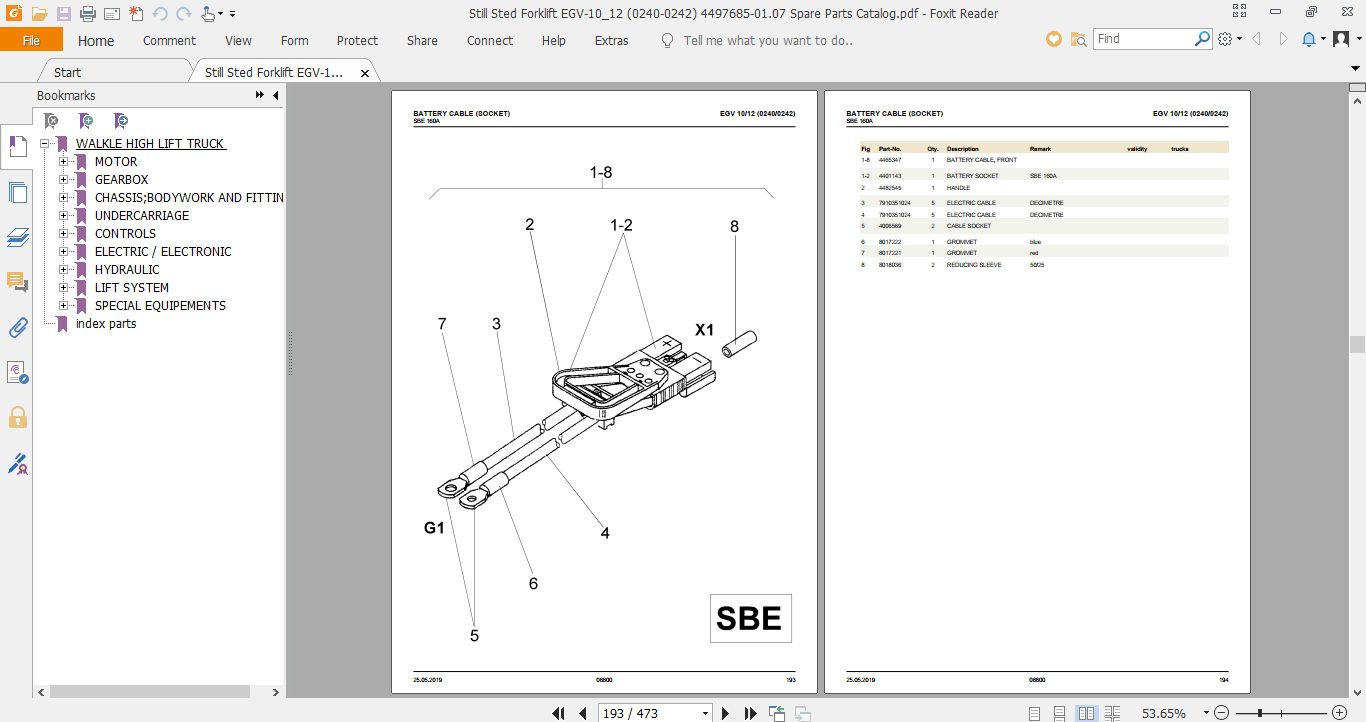The width and height of the screenshot is (1366, 722).
Task: Switch to the Start tab
Action: click(67, 72)
